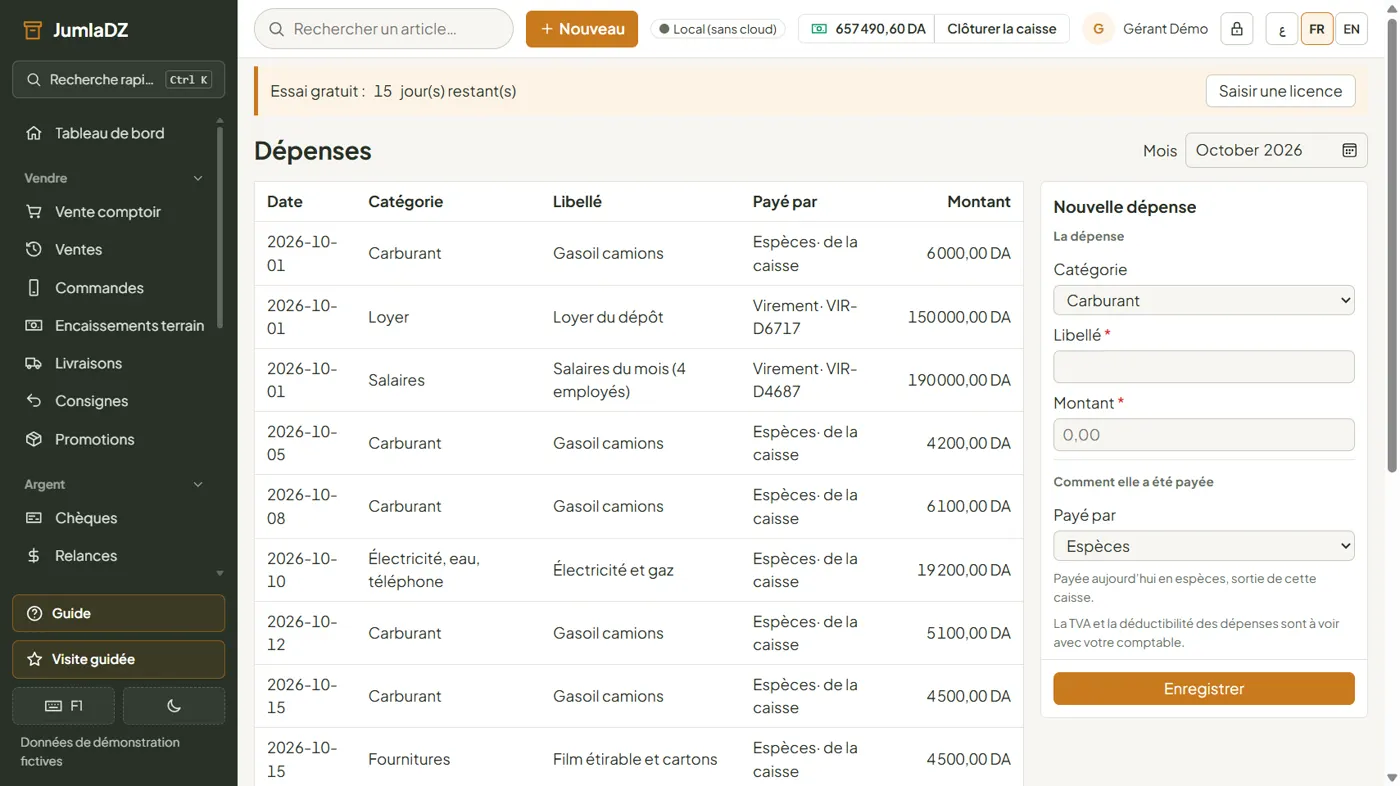Open the Catégorie dropdown
The height and width of the screenshot is (786, 1400).
click(x=1204, y=300)
